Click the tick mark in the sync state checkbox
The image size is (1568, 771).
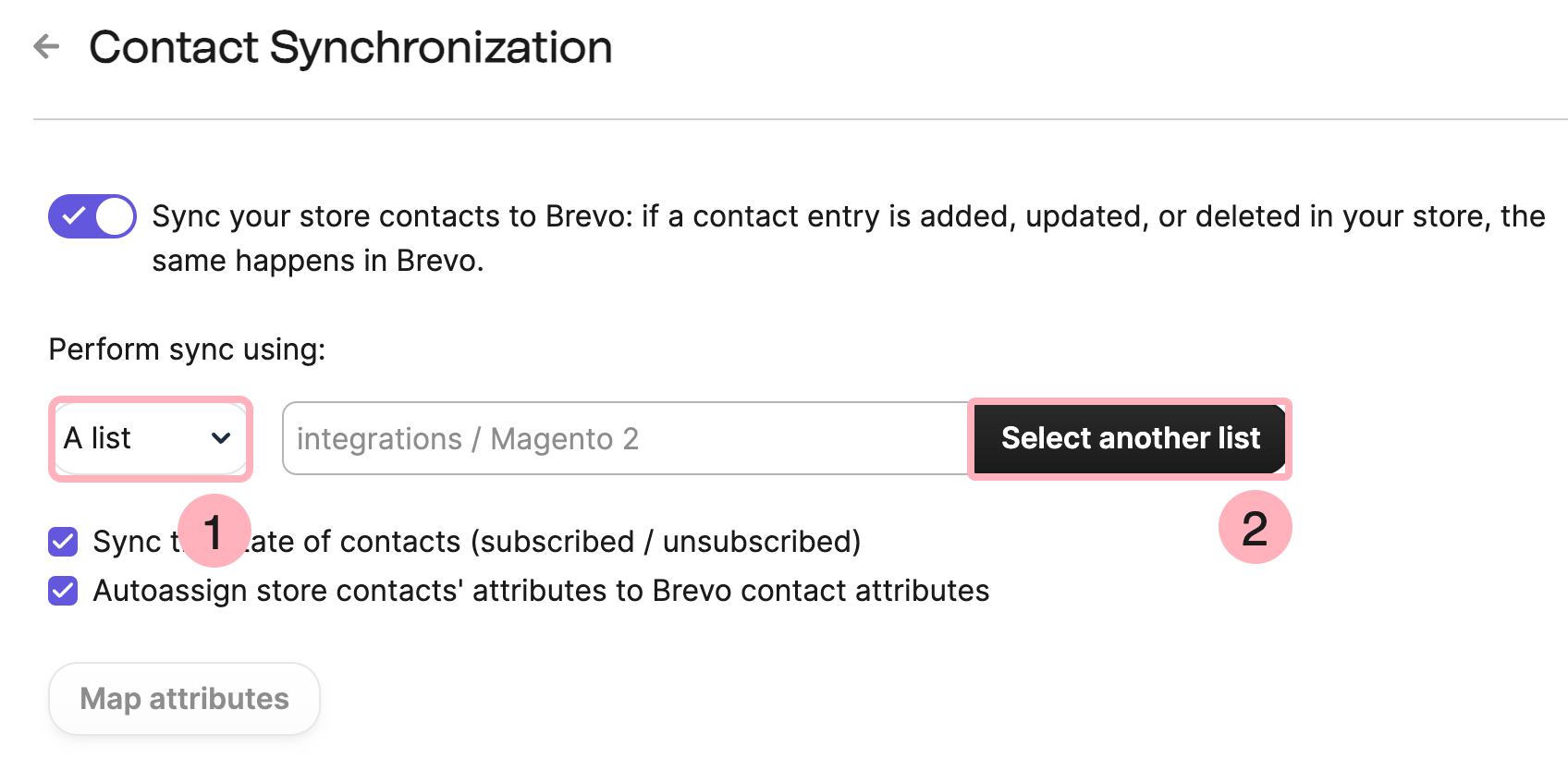point(63,542)
